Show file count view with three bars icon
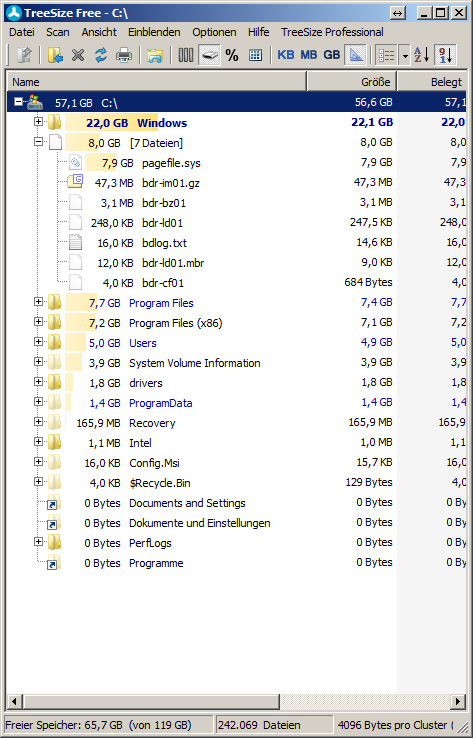This screenshot has height=738, width=473. point(185,56)
